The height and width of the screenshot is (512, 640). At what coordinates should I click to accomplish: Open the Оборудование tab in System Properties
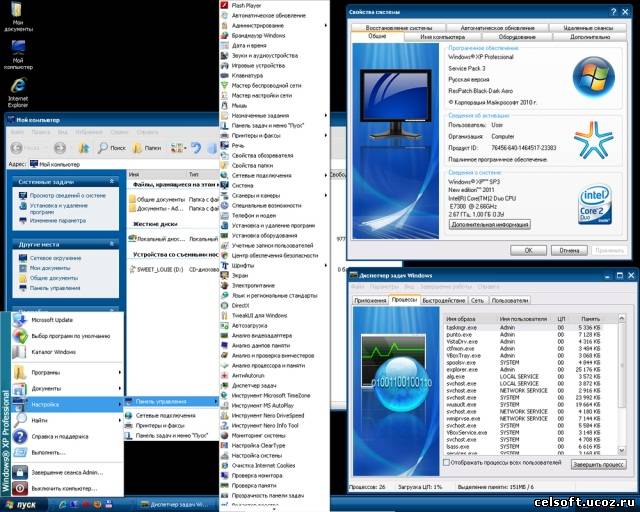pyautogui.click(x=517, y=37)
